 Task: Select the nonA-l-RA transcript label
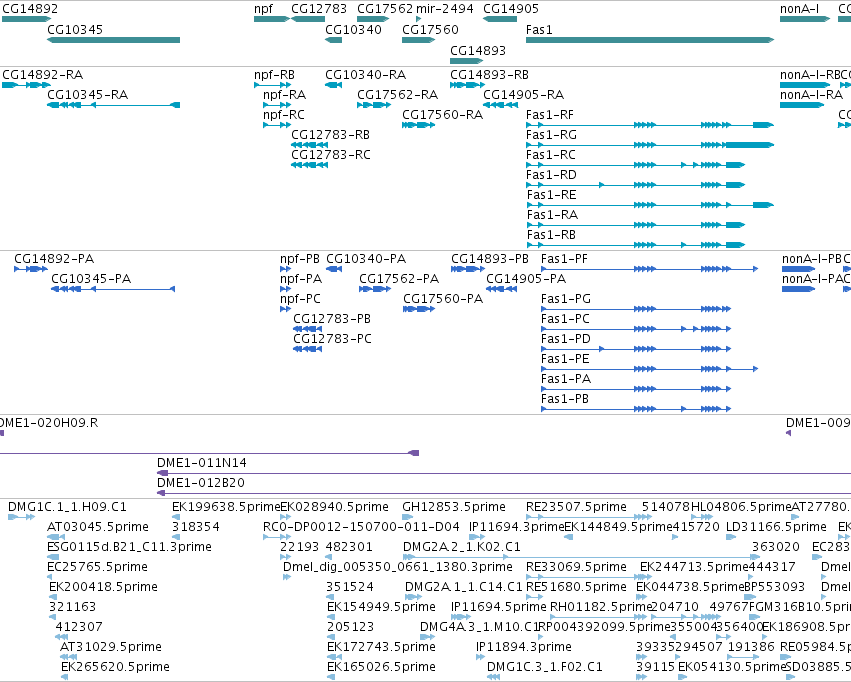811,94
